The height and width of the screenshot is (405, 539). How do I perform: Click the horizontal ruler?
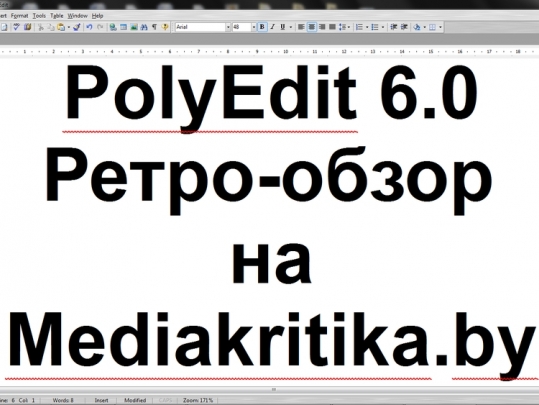point(270,52)
